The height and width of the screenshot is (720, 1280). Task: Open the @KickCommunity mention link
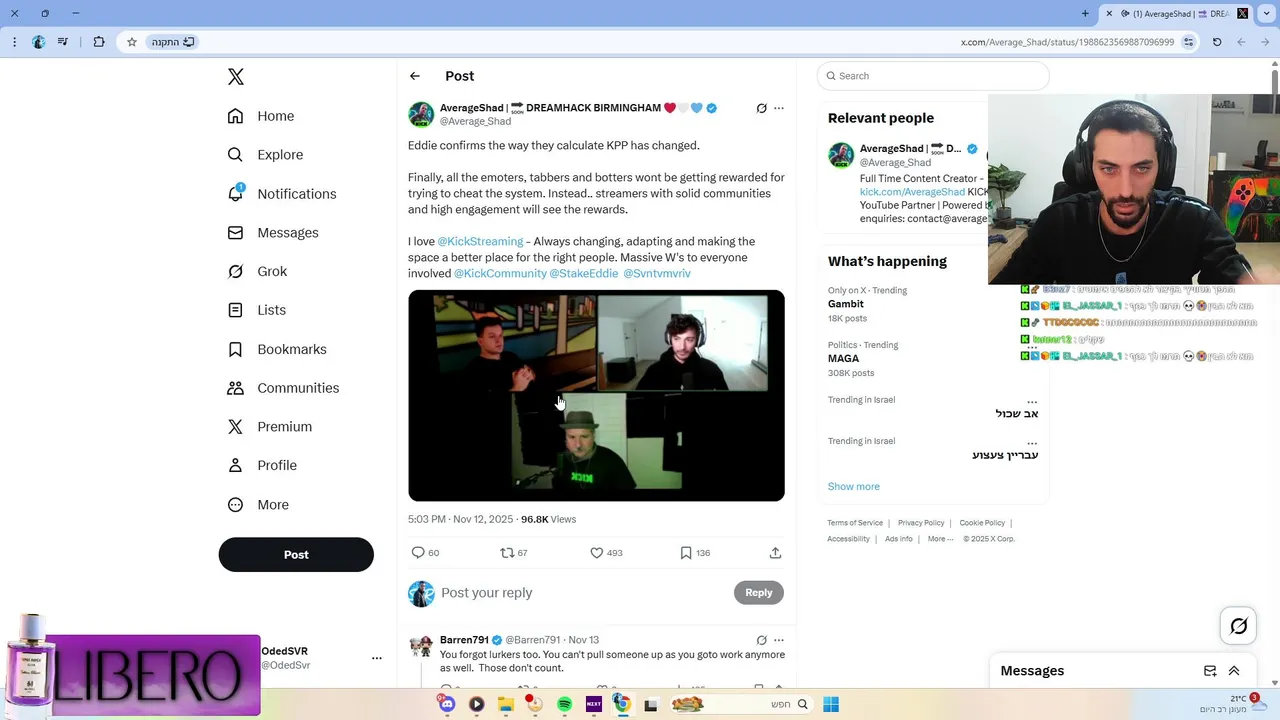click(x=500, y=273)
